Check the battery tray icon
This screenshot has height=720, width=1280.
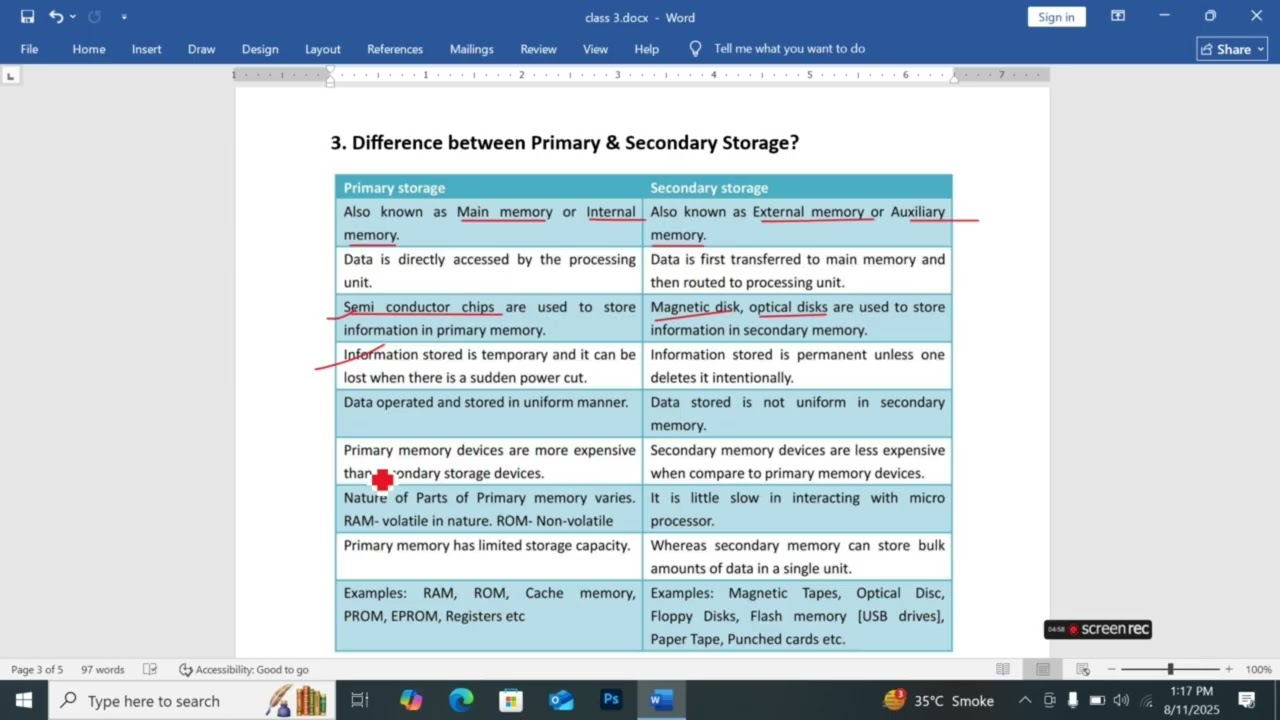[x=1097, y=701]
